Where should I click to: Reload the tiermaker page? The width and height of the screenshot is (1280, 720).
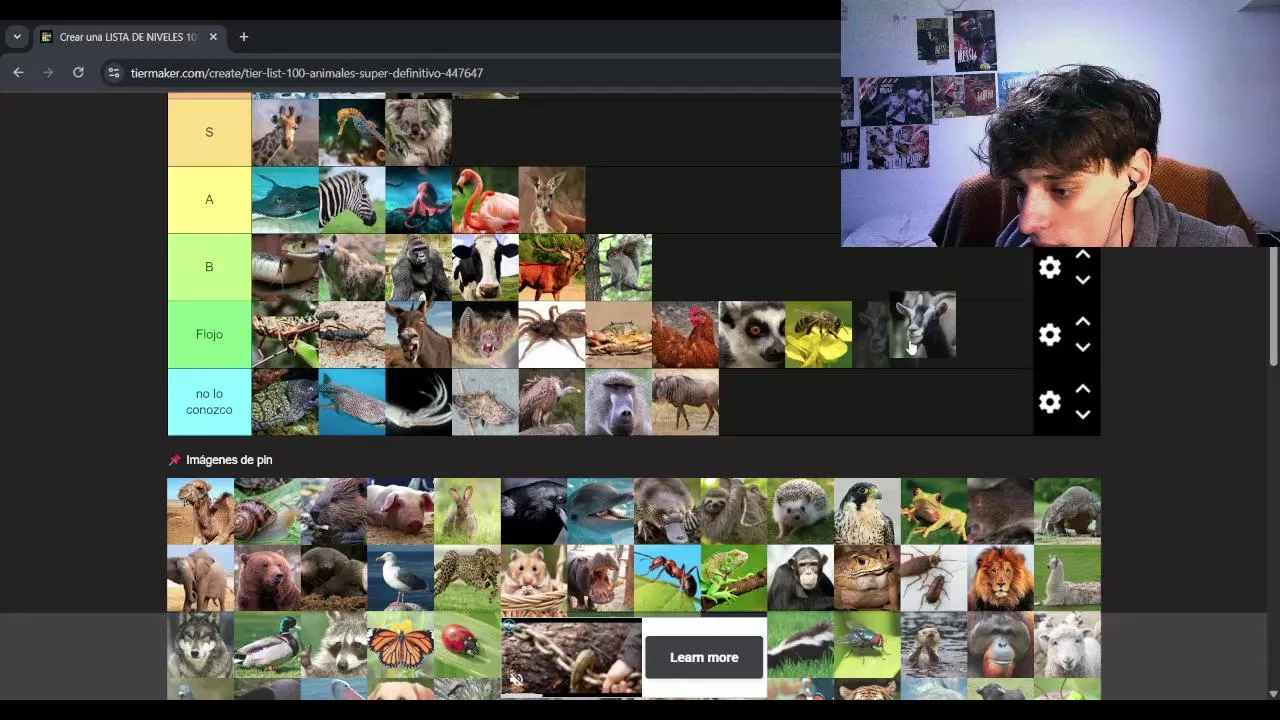78,72
